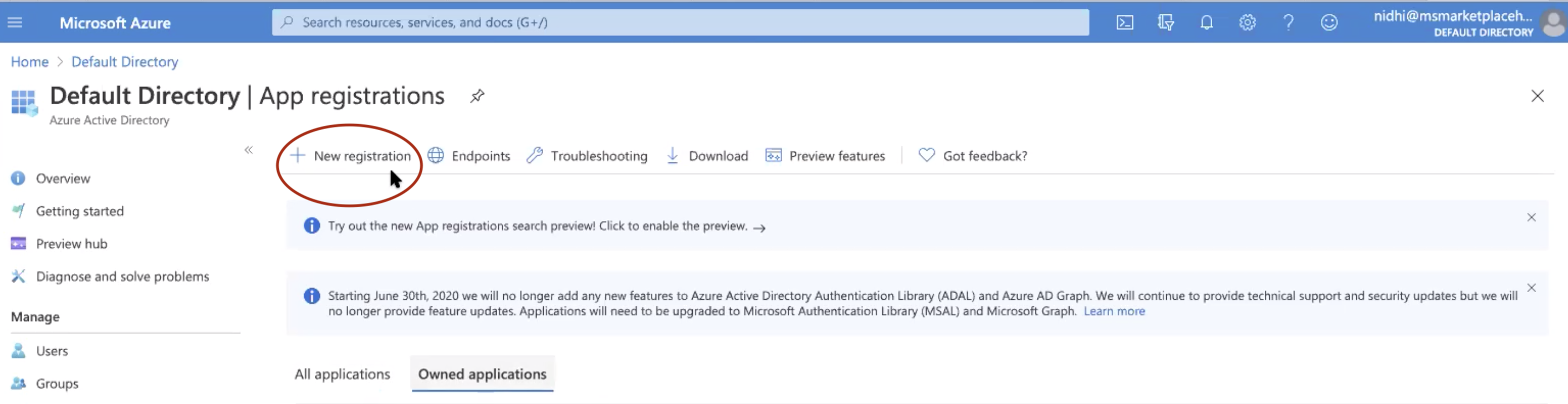
Task: Open Diagnose and solve problems
Action: (x=122, y=276)
